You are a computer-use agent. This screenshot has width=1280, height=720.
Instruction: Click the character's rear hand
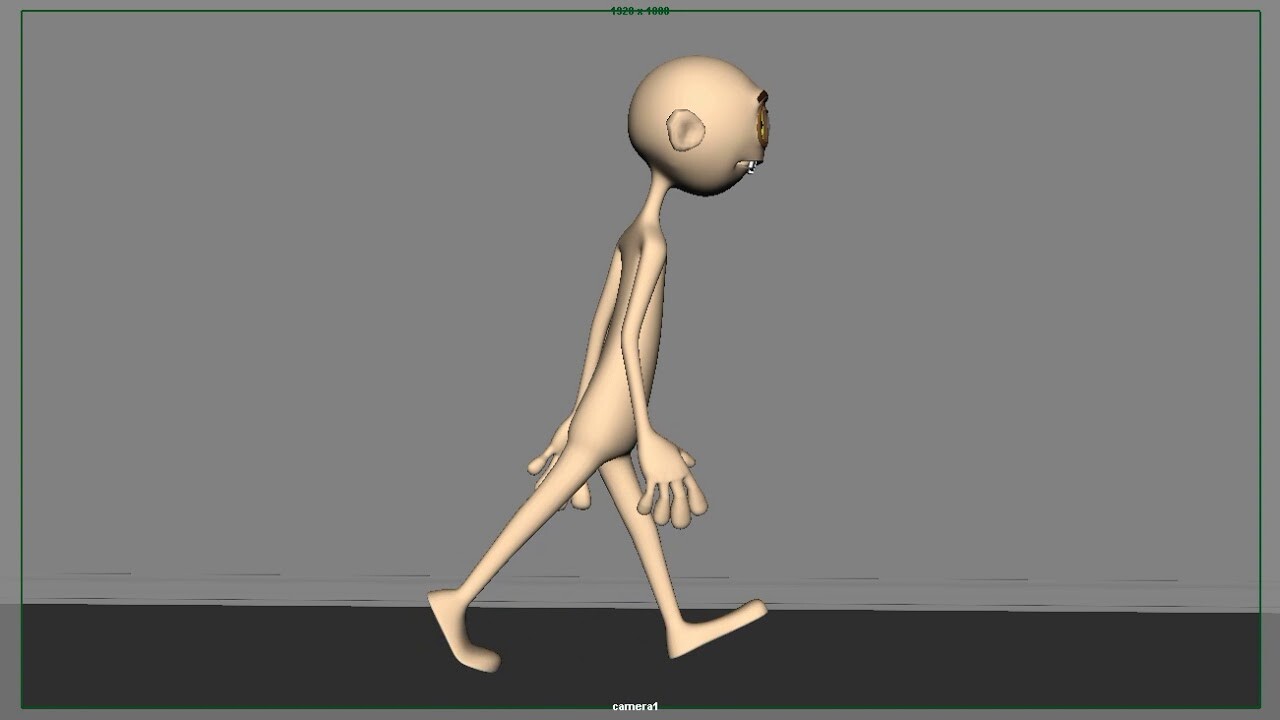coord(550,465)
